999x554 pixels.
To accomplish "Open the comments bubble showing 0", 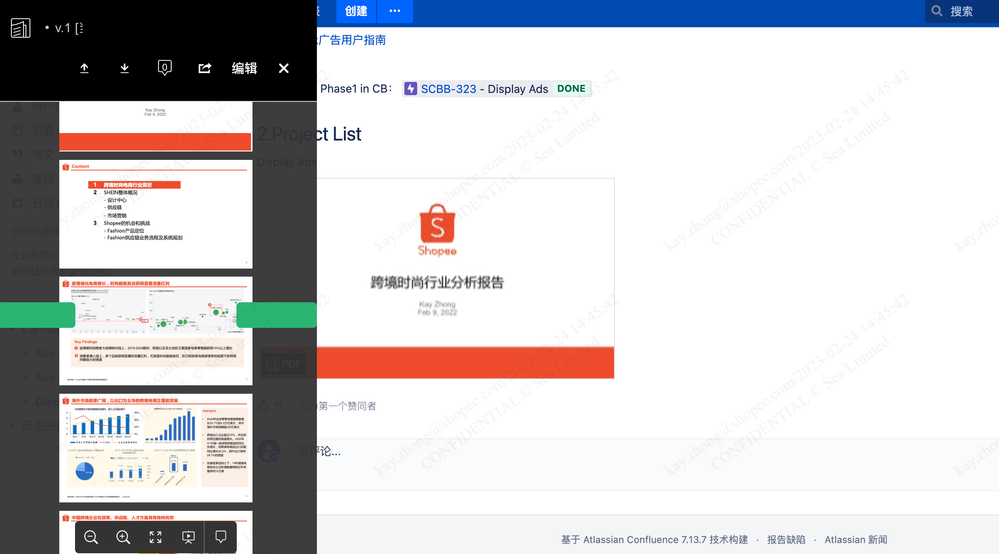I will (164, 68).
